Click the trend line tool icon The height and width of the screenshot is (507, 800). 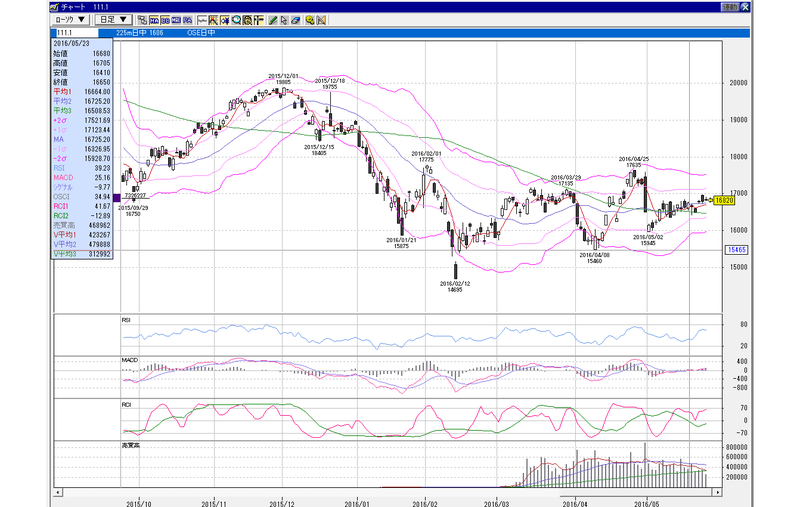pos(202,20)
